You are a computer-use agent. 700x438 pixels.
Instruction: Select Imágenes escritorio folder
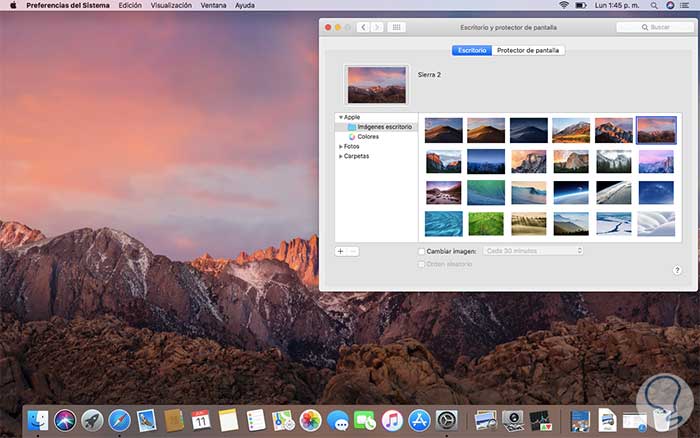tap(376, 127)
